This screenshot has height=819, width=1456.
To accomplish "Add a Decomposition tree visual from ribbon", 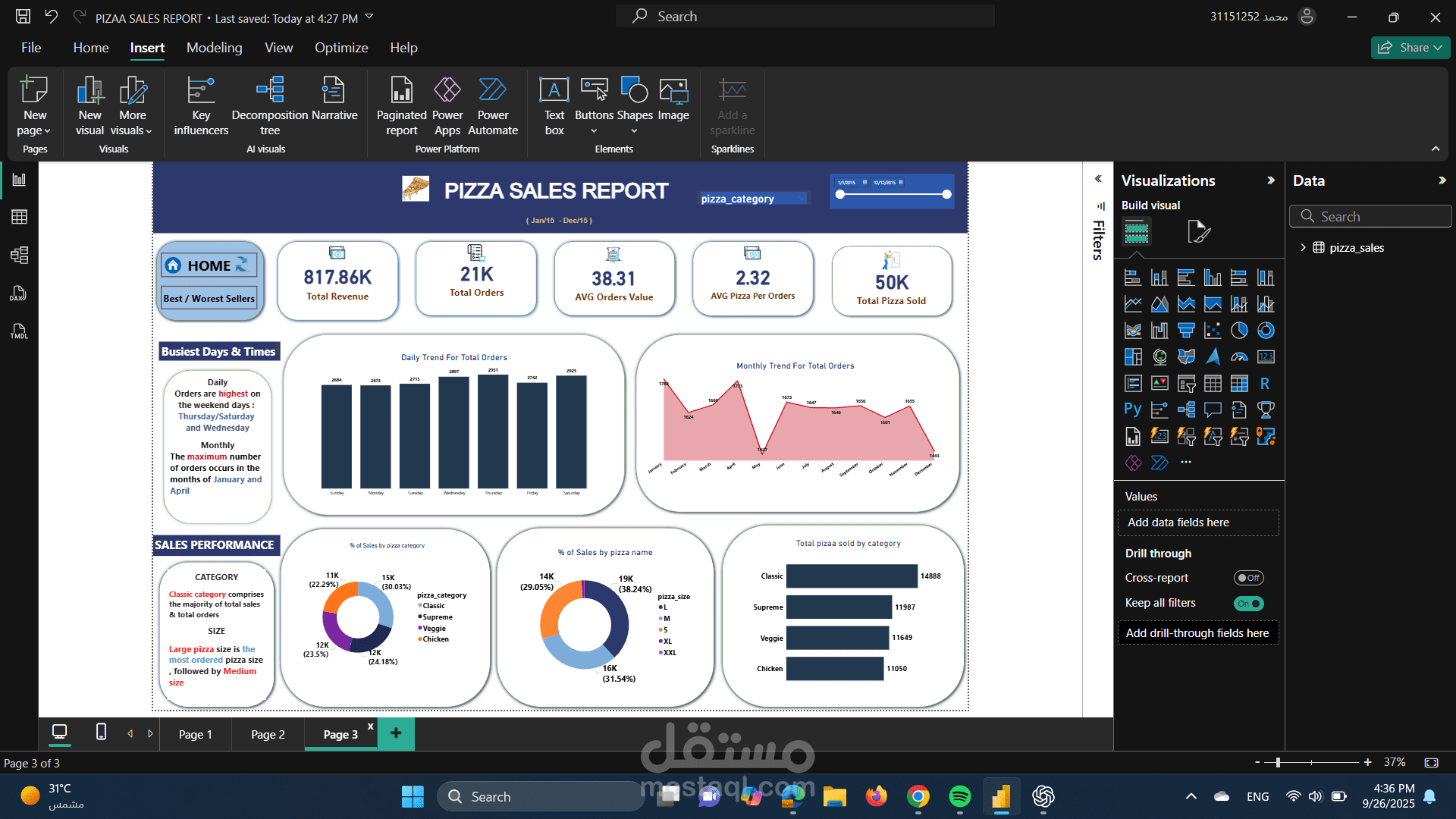I will point(270,106).
